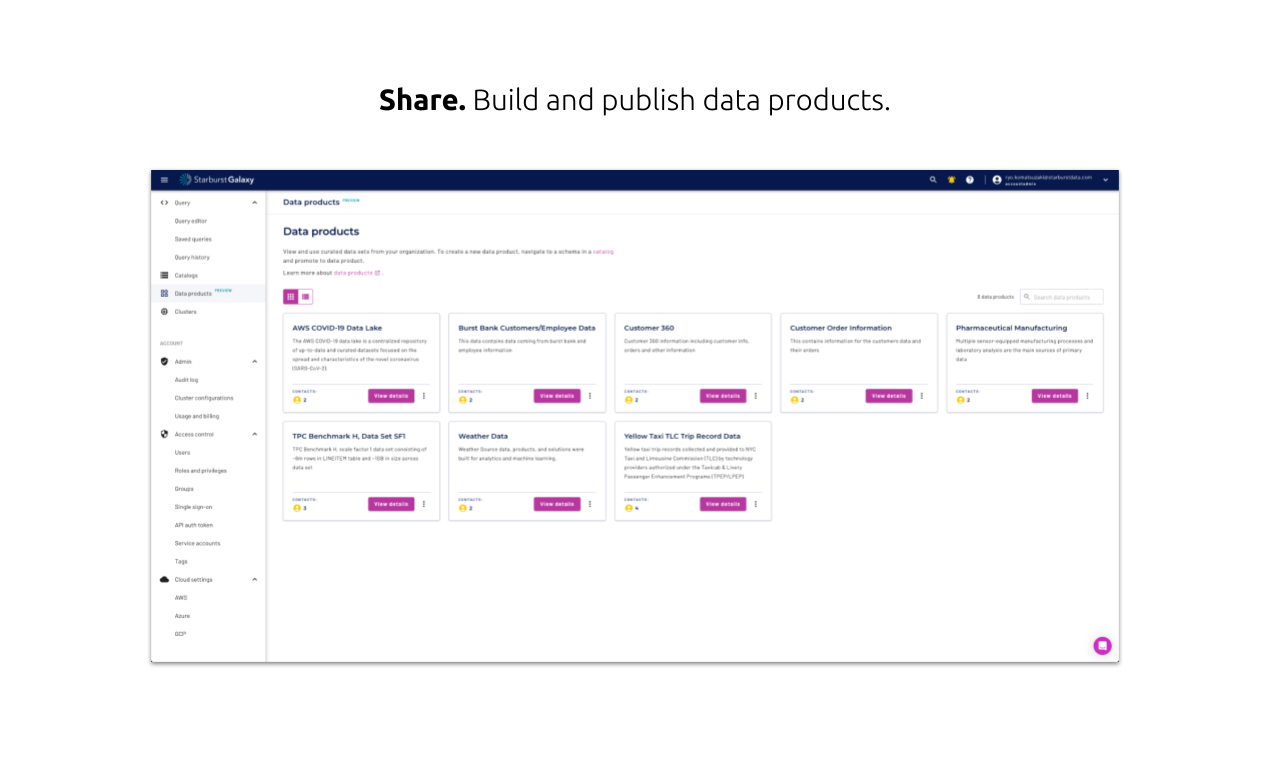Open the chat support bubble
1270x760 pixels.
1102,646
